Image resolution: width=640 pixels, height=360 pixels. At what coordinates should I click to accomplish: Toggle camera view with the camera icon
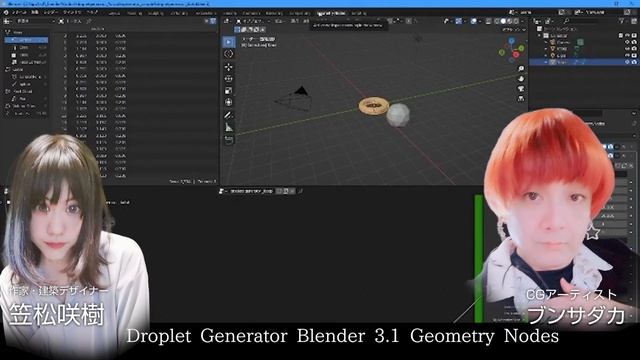(521, 89)
